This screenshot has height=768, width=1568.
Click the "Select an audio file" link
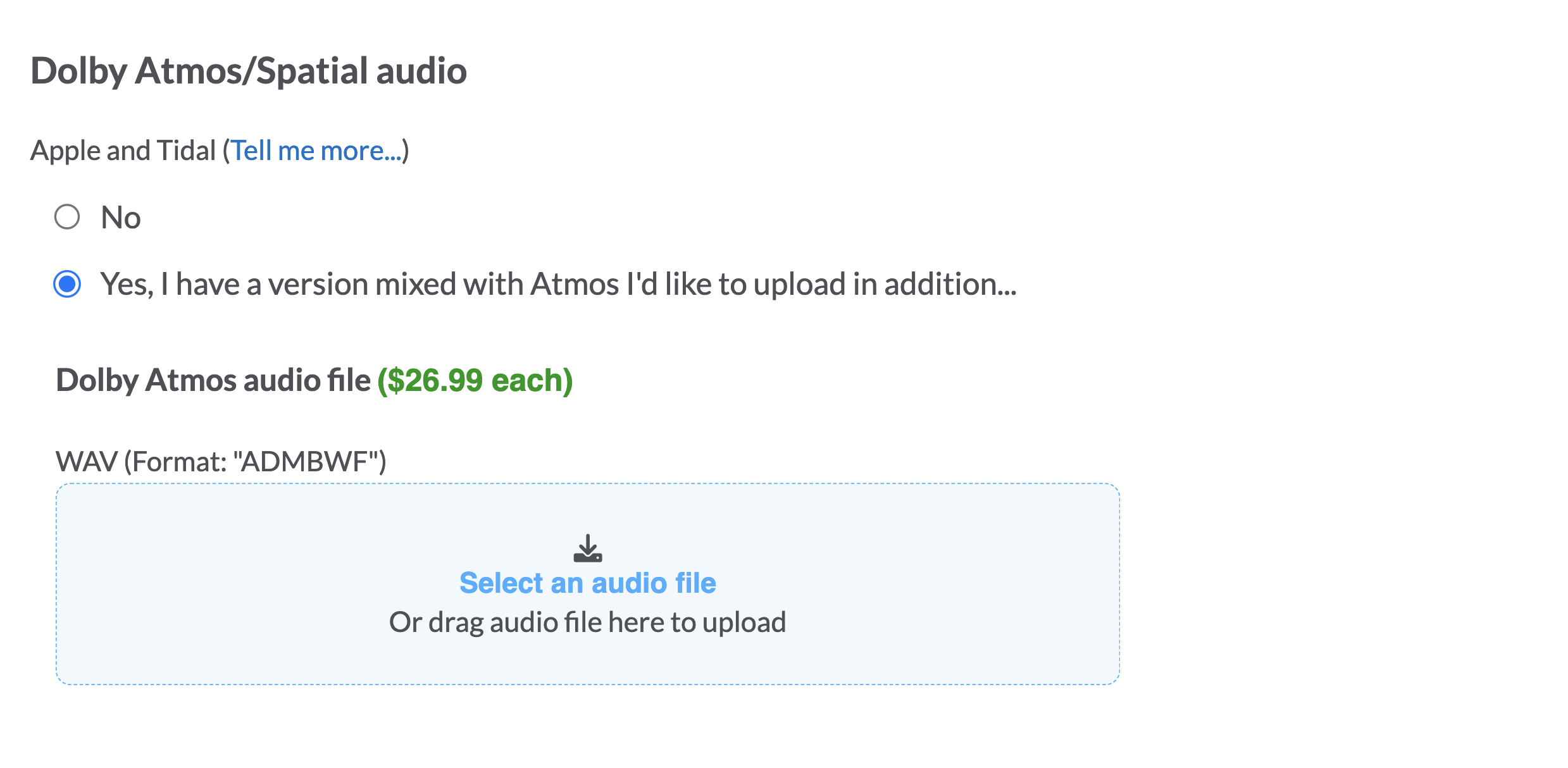tap(588, 583)
